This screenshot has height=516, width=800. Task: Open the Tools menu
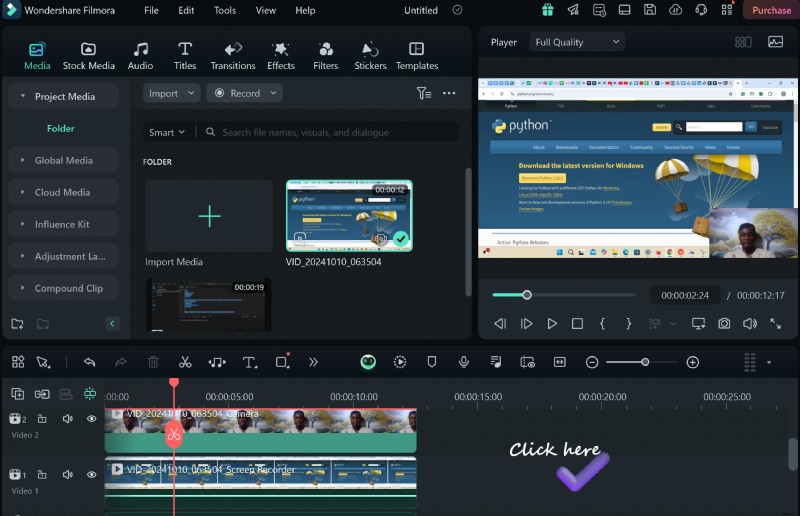tap(225, 10)
